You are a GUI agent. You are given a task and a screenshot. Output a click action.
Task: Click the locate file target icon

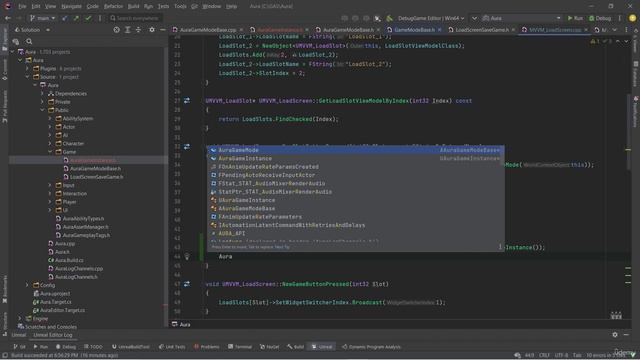click(x=116, y=30)
